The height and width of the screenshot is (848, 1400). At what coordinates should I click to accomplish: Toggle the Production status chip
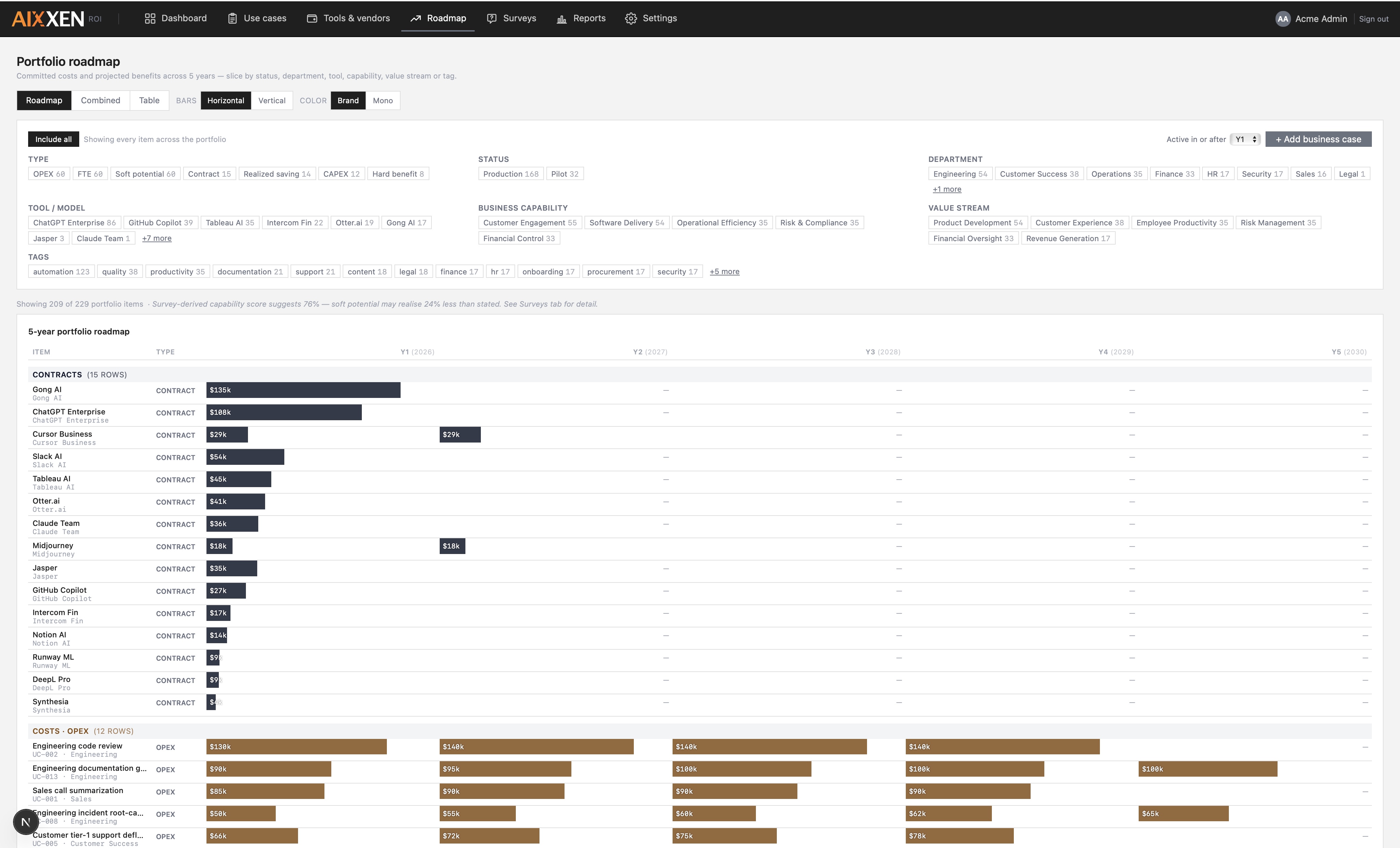click(511, 174)
